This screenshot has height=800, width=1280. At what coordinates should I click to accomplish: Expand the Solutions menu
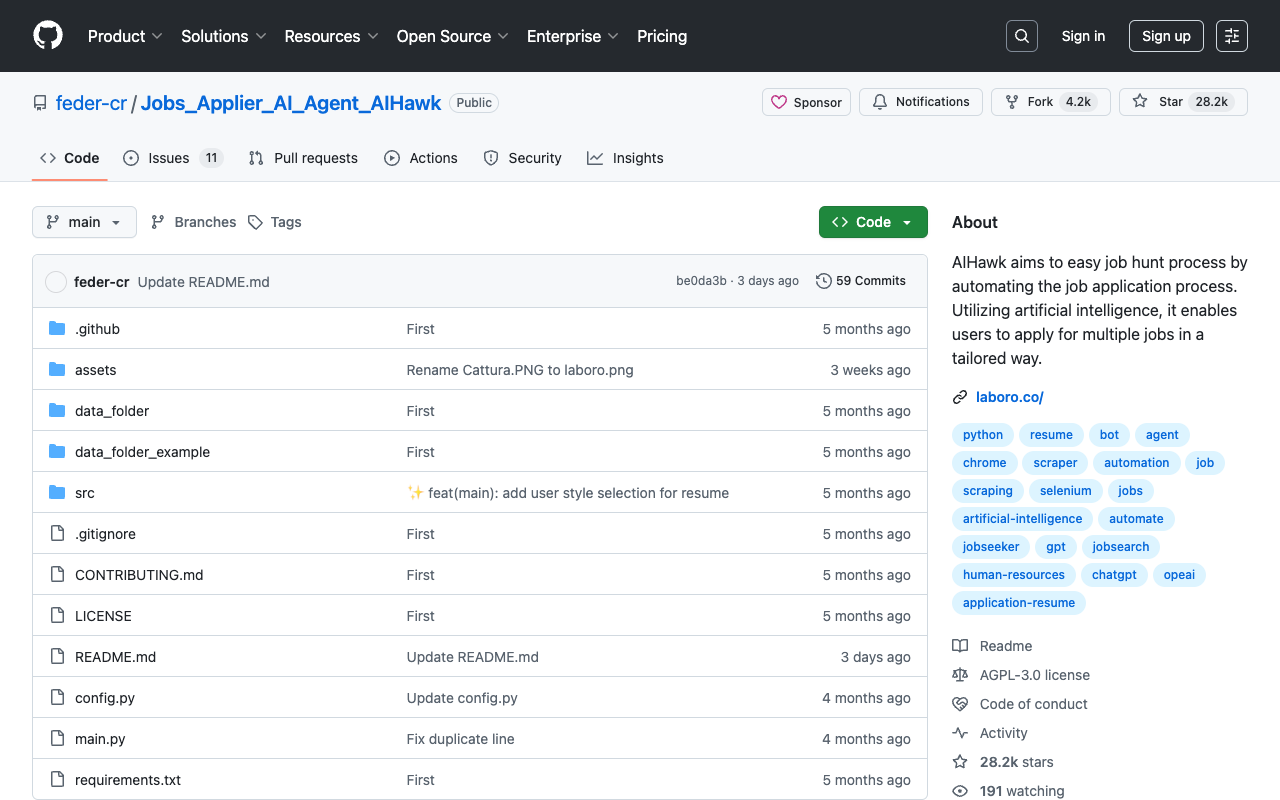point(224,36)
